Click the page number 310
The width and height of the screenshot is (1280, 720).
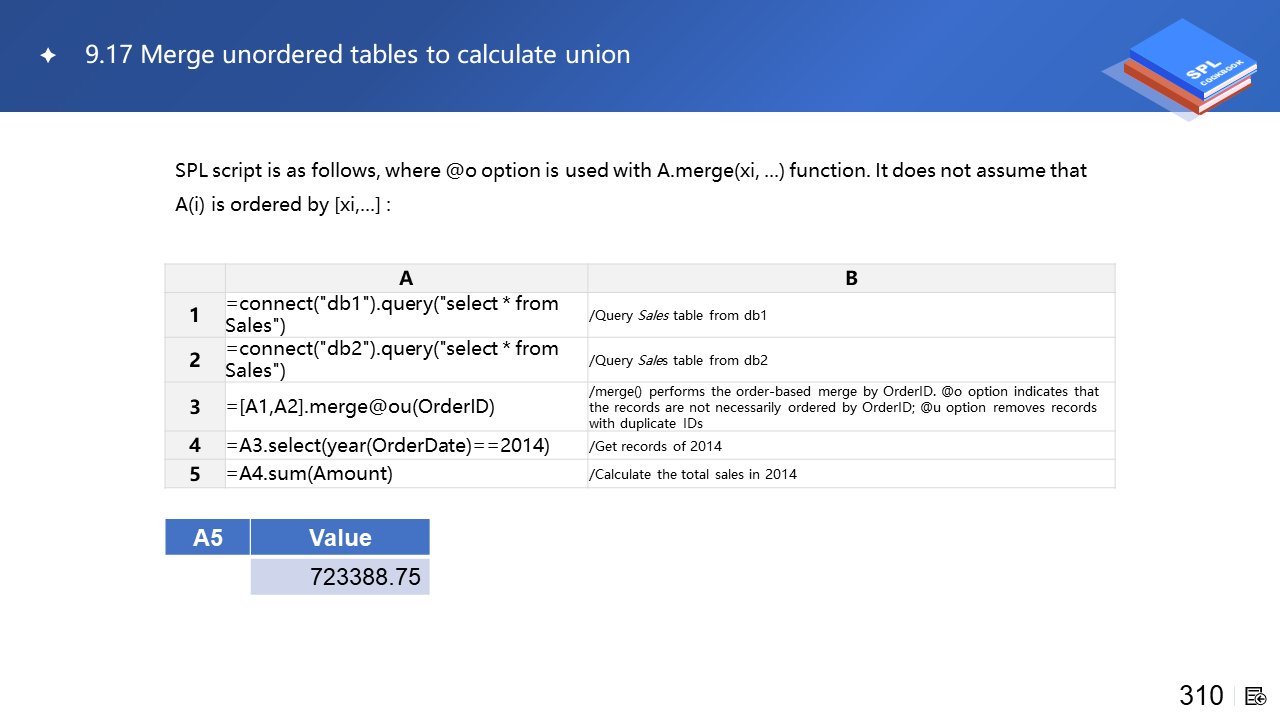tap(1201, 696)
